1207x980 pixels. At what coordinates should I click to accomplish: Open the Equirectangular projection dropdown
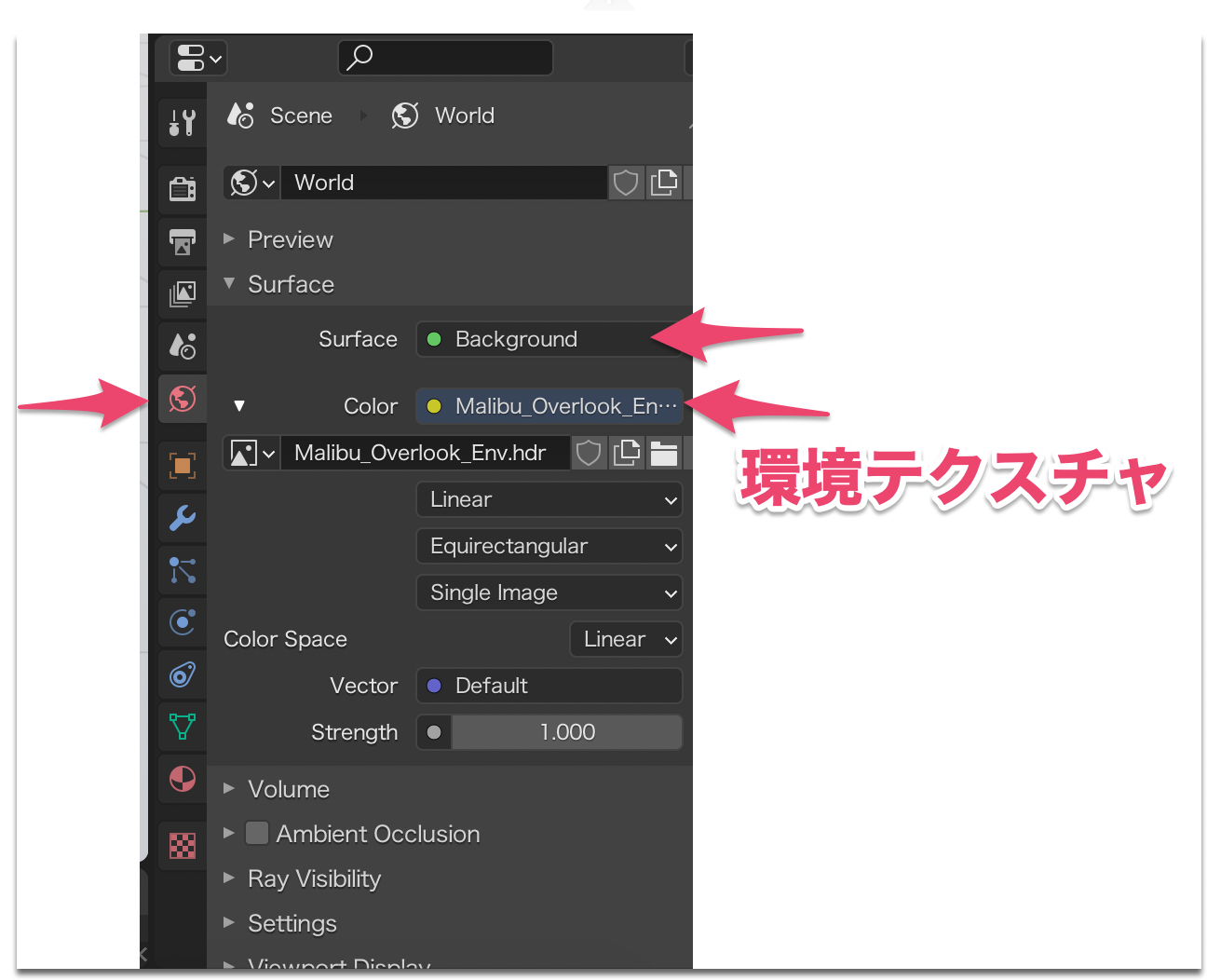click(x=549, y=546)
